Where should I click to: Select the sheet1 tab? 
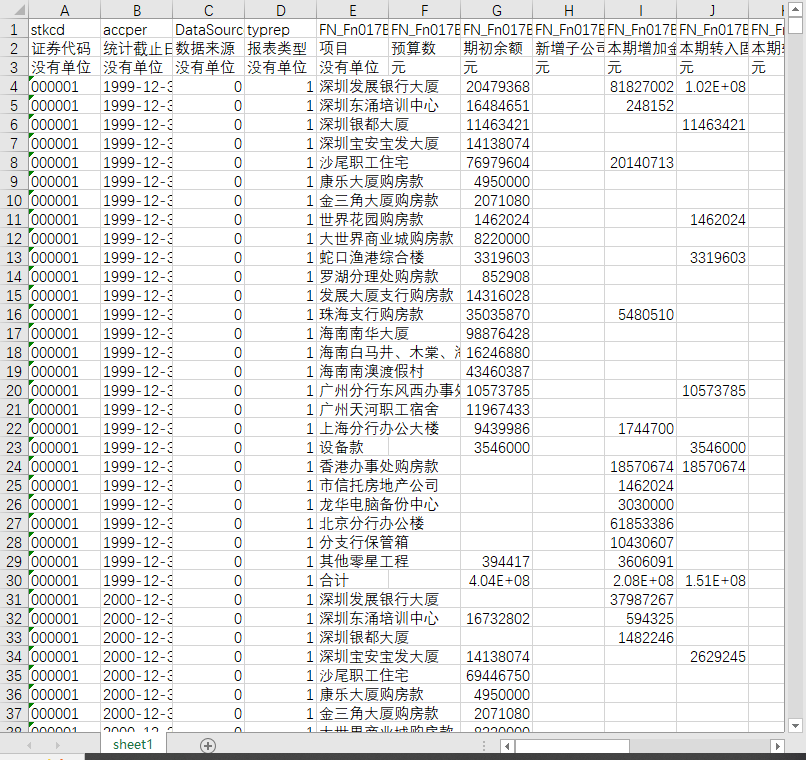133,745
